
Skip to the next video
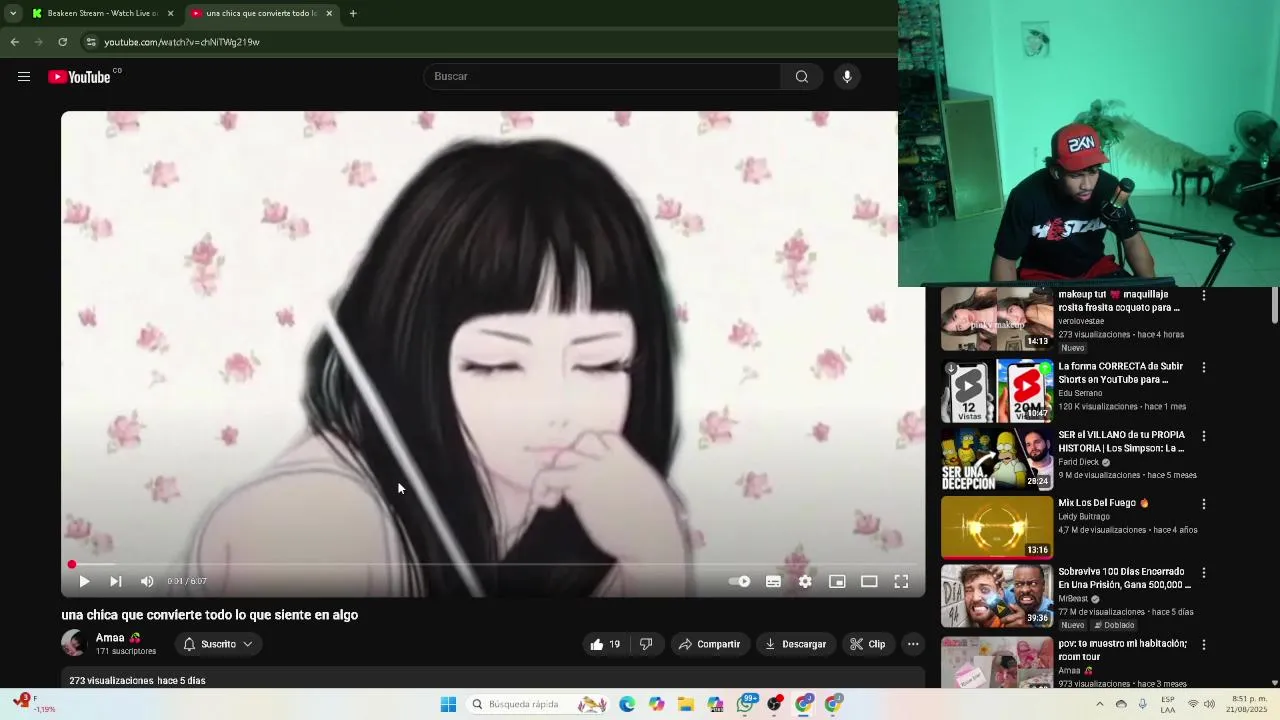[x=116, y=581]
